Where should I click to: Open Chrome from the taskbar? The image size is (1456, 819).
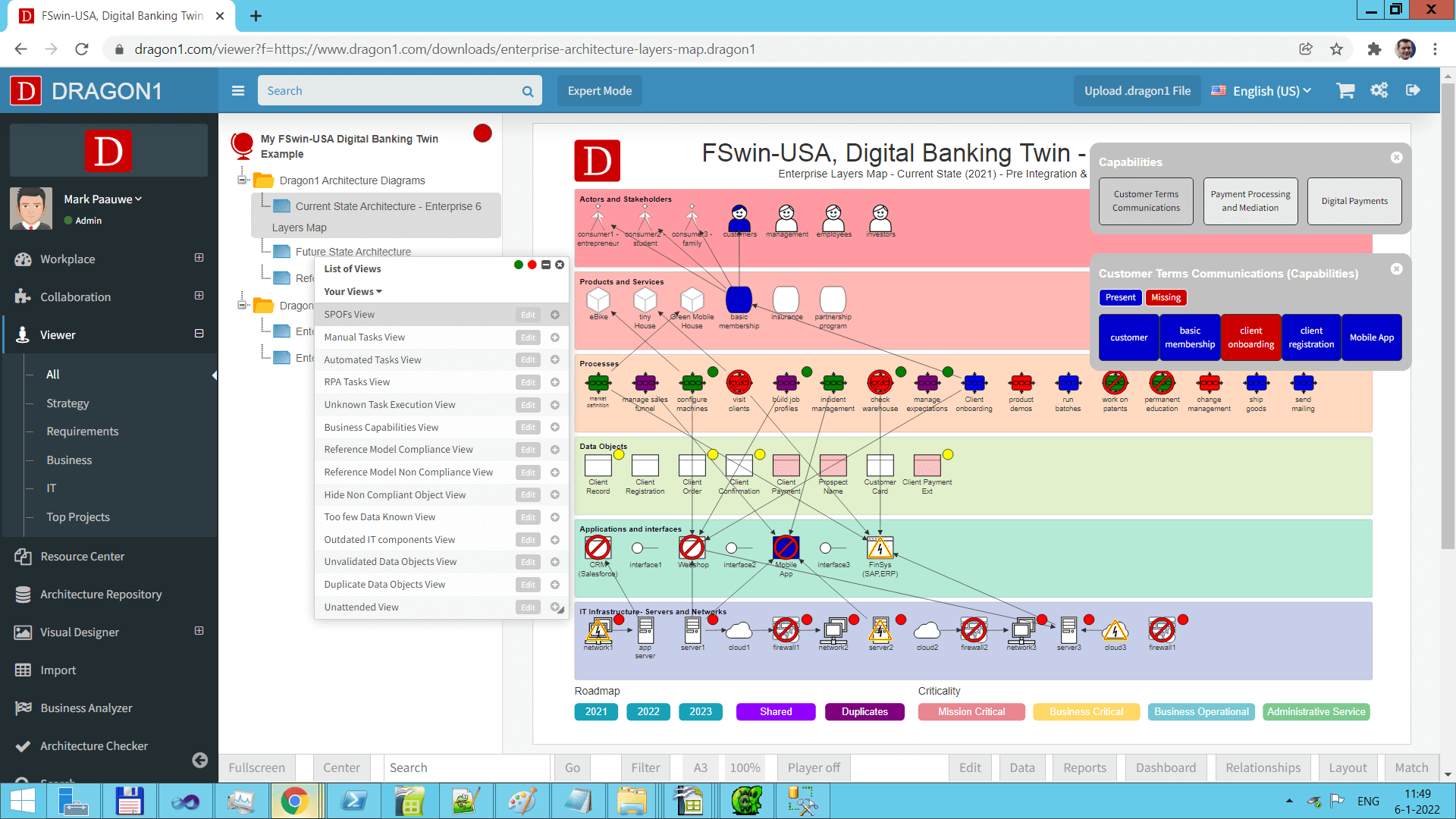[294, 801]
